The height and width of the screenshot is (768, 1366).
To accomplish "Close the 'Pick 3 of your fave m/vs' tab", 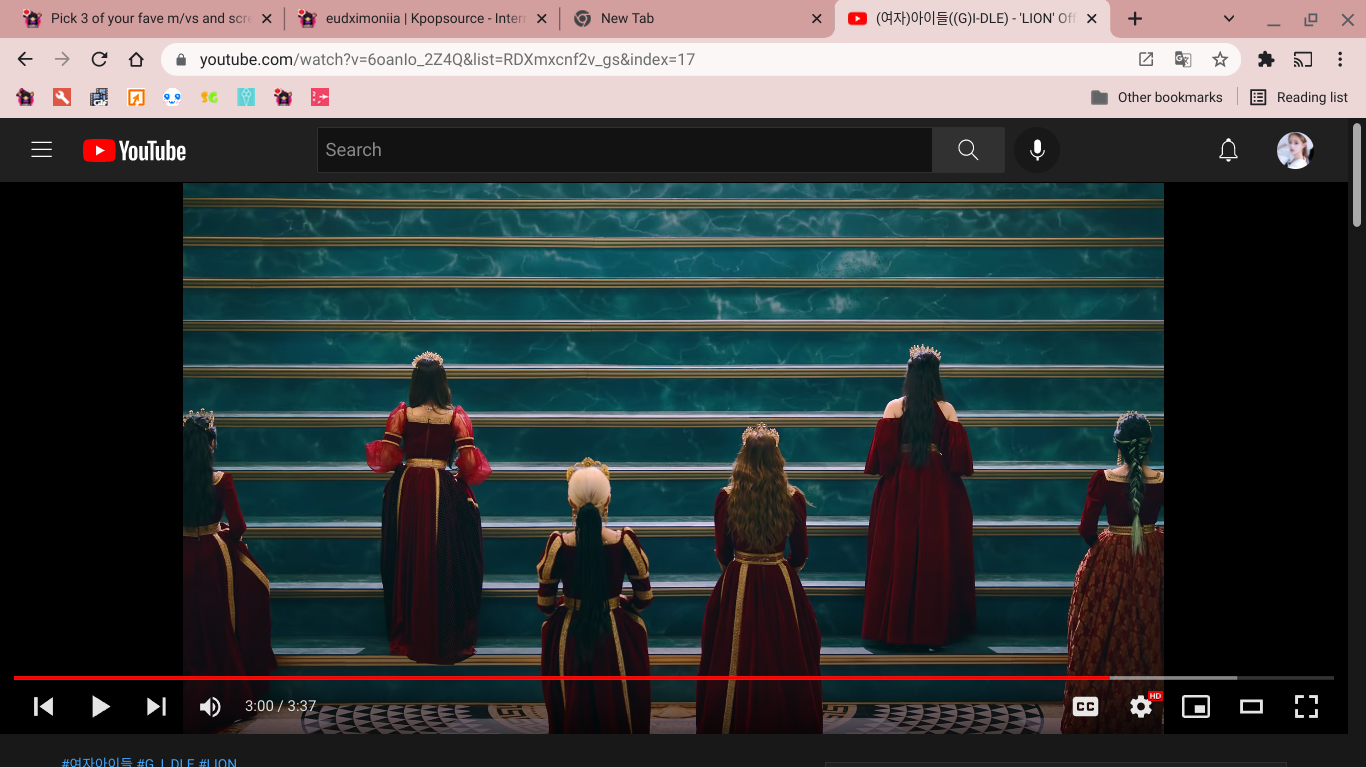I will tap(267, 18).
